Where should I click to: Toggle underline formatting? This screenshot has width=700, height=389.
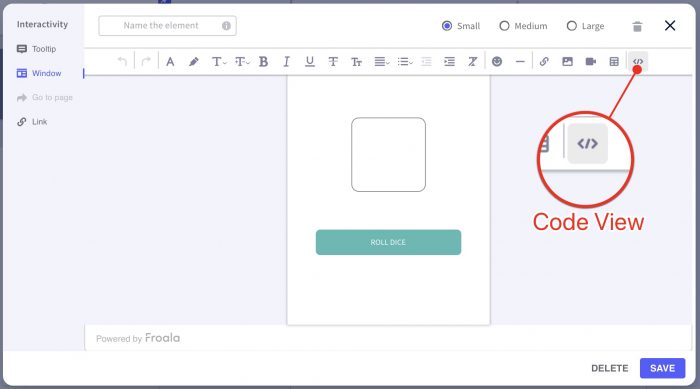(x=310, y=62)
